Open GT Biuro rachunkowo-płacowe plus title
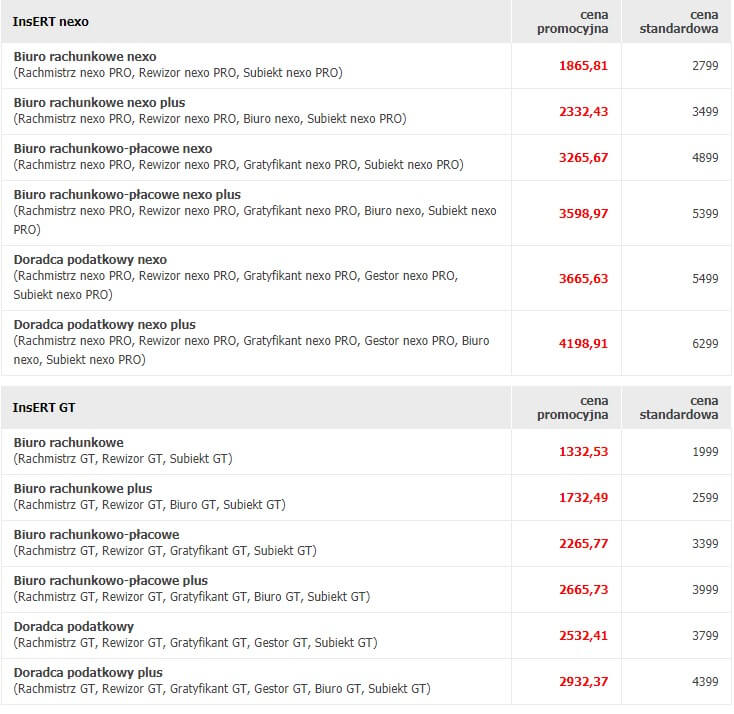The image size is (734, 714). [x=110, y=581]
